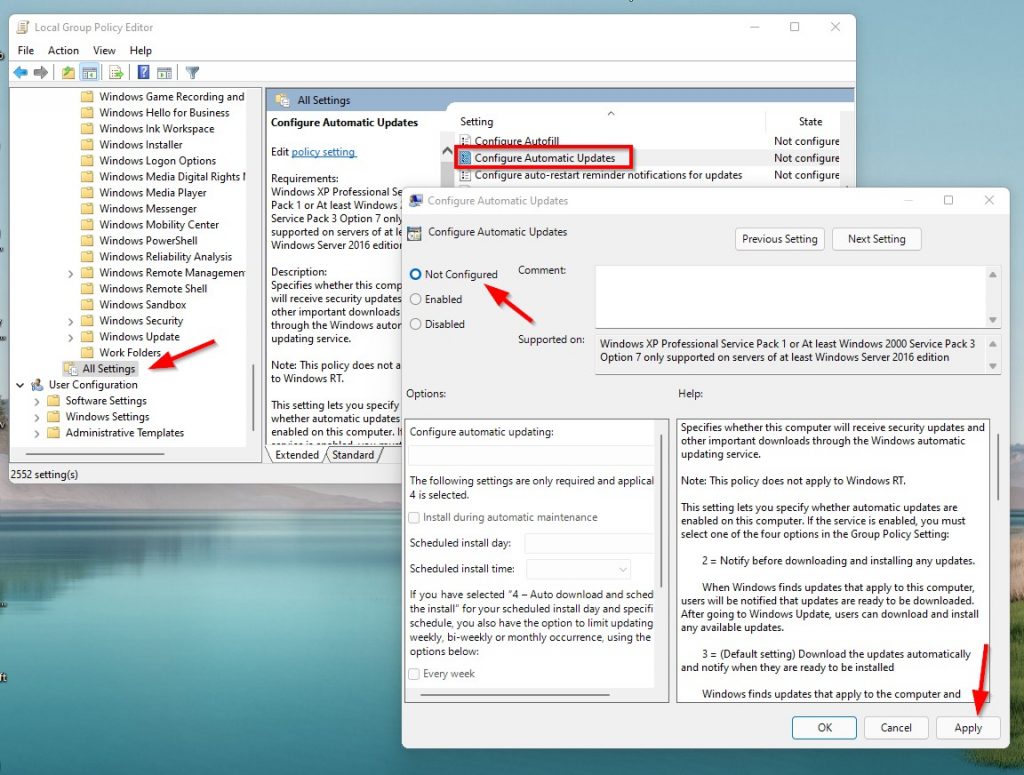Expand Windows Remote Management tree node
The image size is (1024, 775).
pos(71,274)
